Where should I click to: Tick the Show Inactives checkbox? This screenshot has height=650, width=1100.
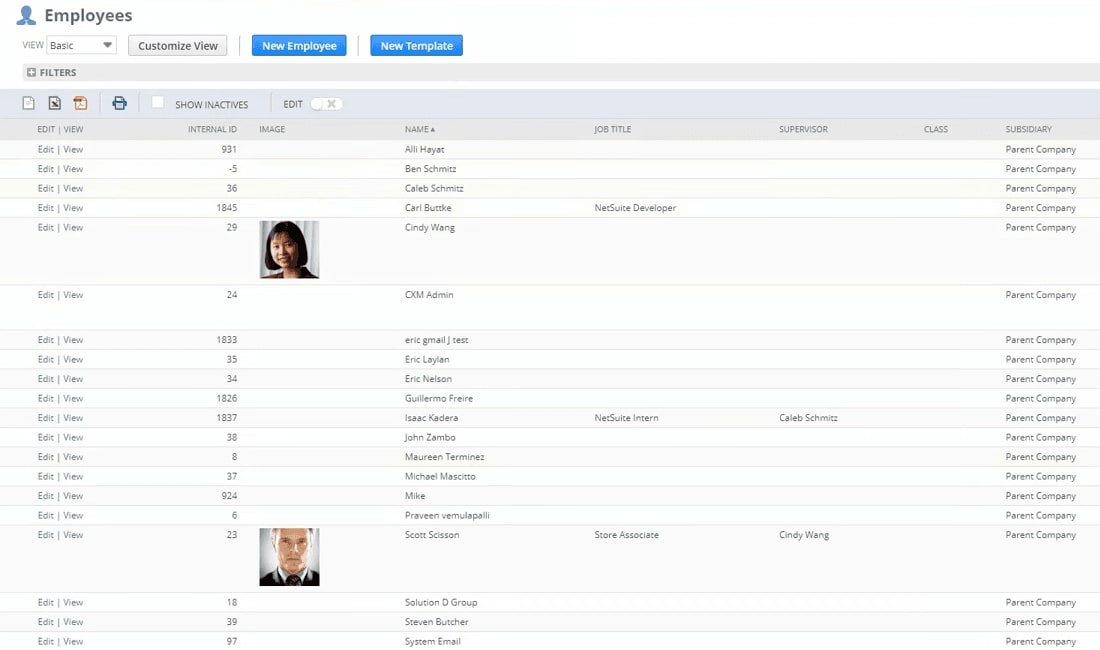(x=158, y=102)
